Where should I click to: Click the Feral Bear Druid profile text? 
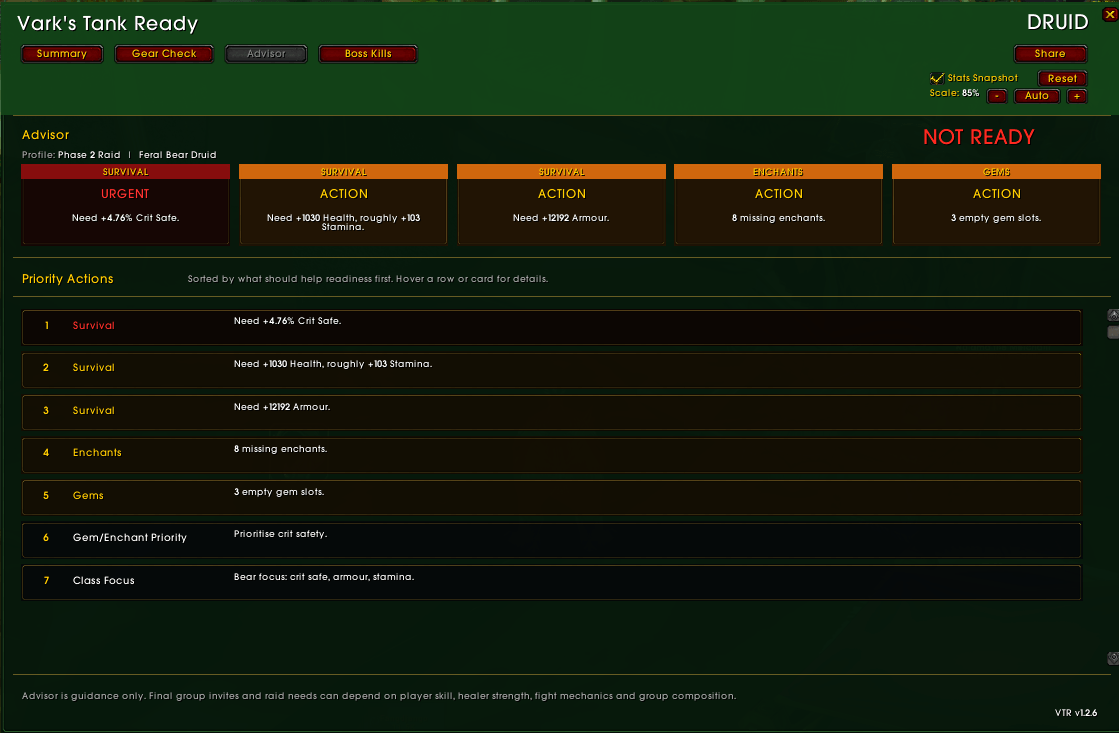point(178,155)
